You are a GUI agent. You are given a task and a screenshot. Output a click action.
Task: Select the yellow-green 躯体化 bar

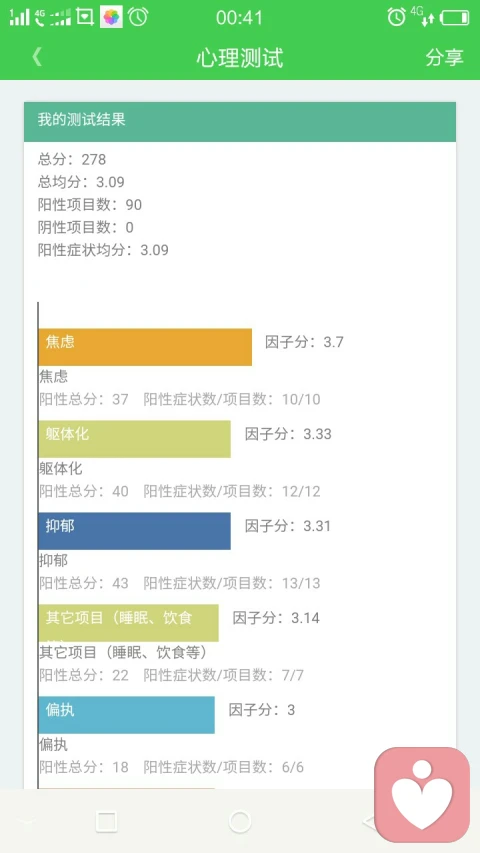tap(134, 439)
